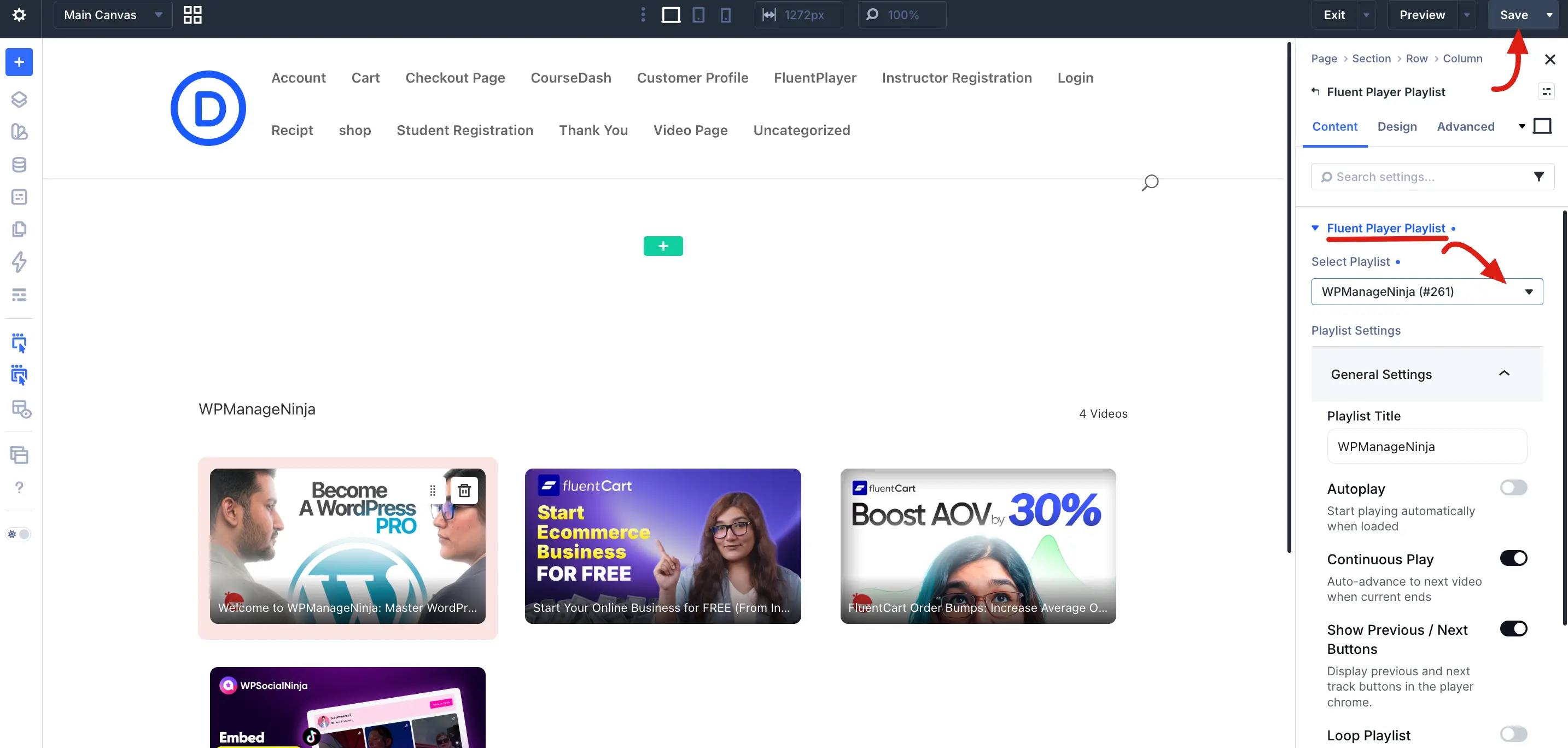The height and width of the screenshot is (748, 1568).
Task: Enable the Autoplay toggle
Action: click(1513, 488)
